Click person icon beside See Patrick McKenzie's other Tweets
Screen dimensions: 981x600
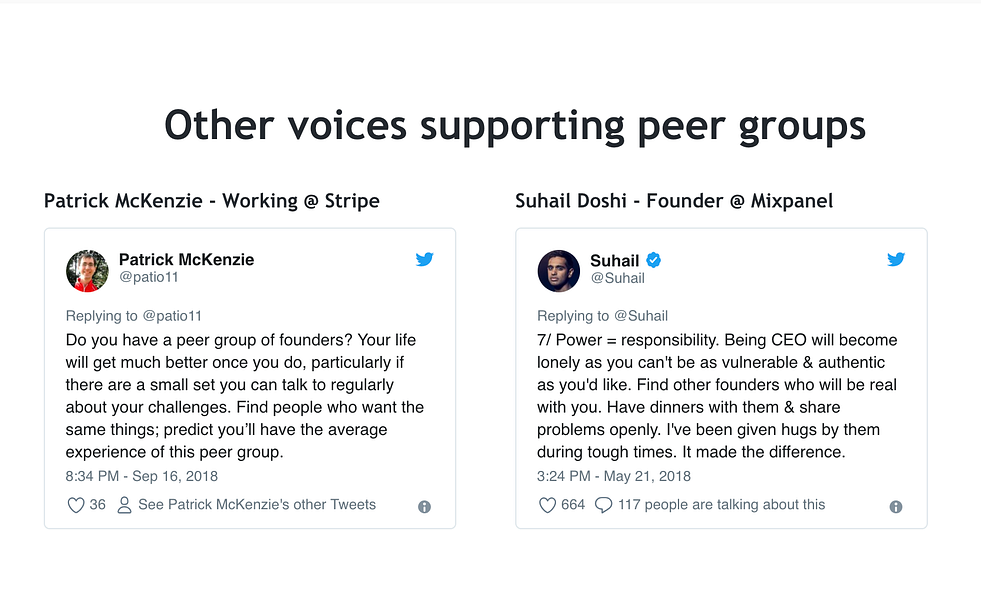125,505
